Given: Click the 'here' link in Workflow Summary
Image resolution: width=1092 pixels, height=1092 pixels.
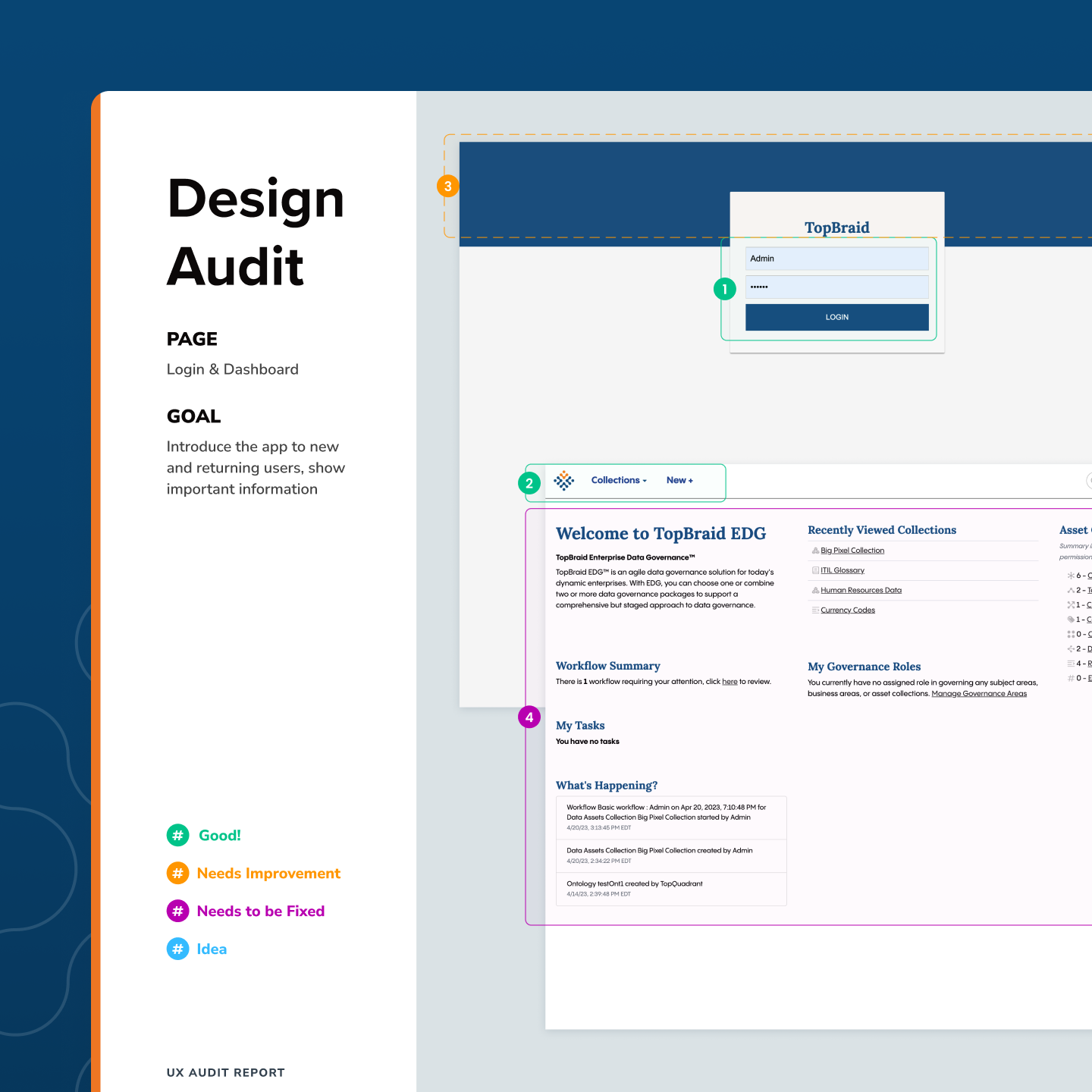Looking at the screenshot, I should (x=730, y=682).
